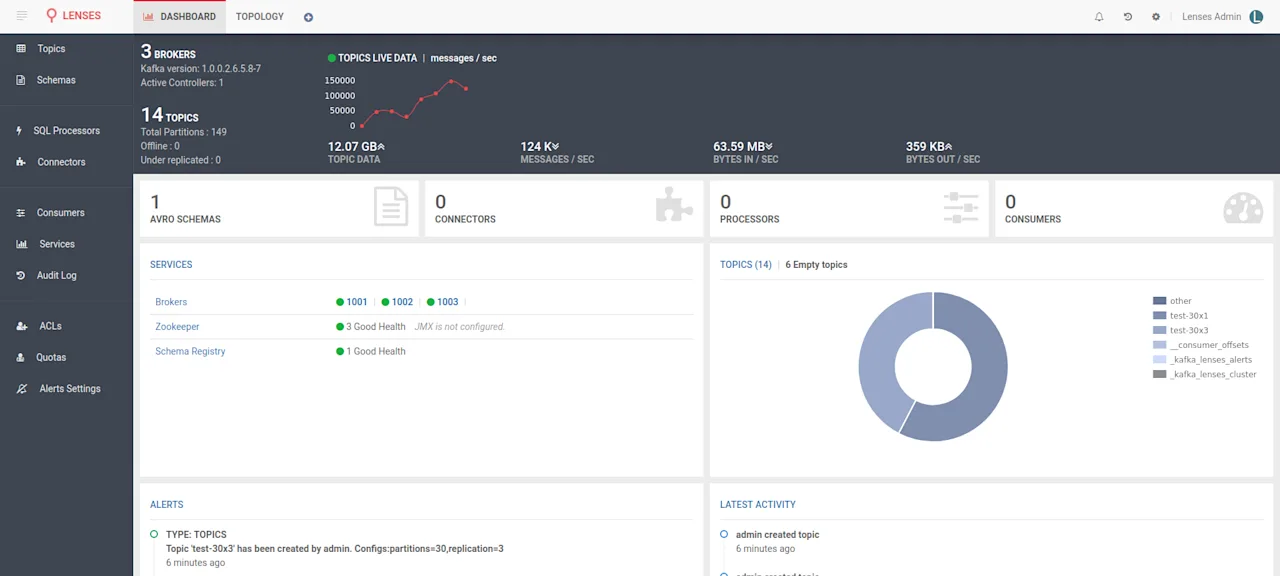Click the Lenses Admin avatar icon
The width and height of the screenshot is (1280, 576).
pos(1257,17)
